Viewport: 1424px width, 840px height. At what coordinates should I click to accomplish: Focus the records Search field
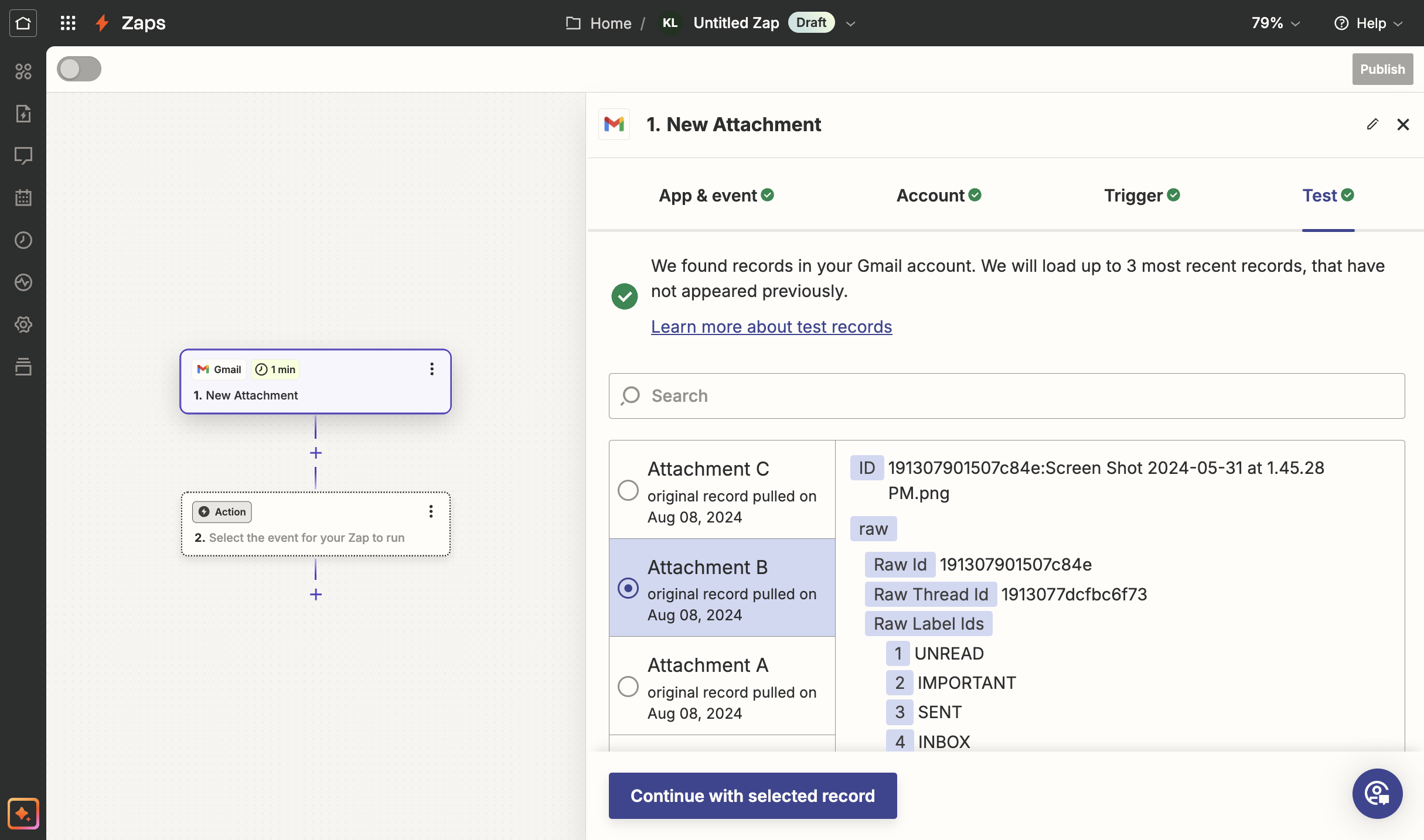click(x=1007, y=396)
